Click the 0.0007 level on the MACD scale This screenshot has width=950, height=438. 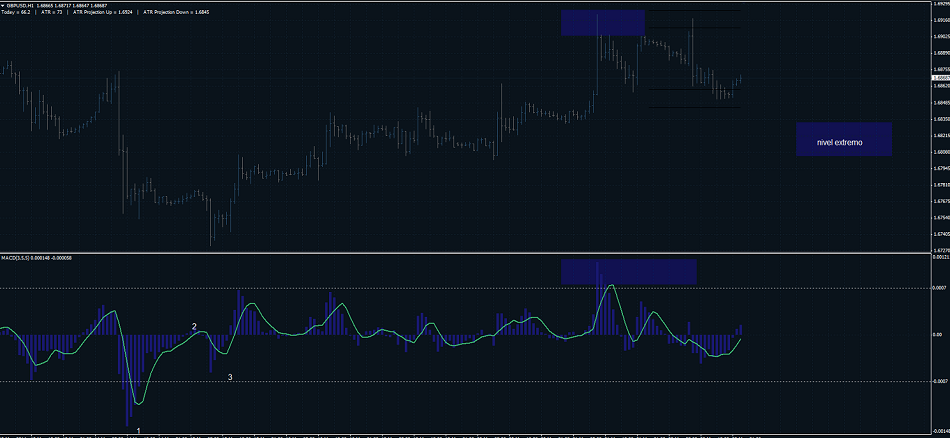tap(941, 288)
